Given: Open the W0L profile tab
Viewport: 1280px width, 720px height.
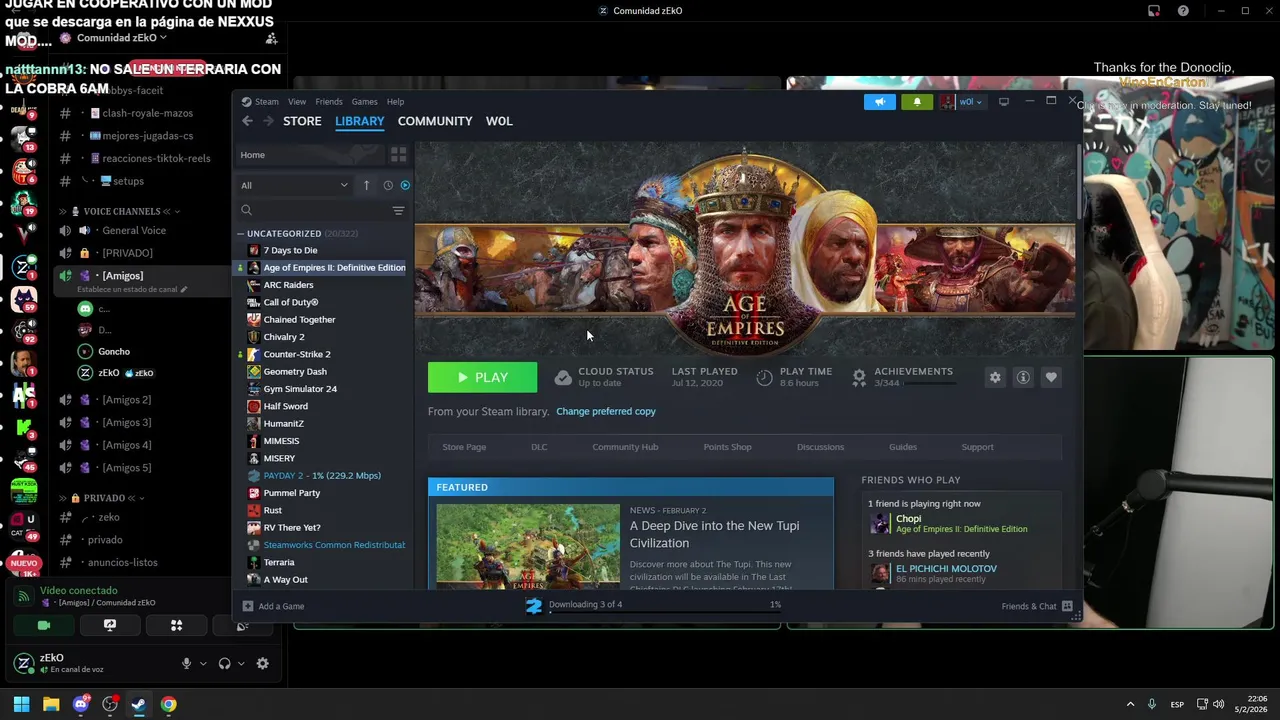Looking at the screenshot, I should click(499, 121).
